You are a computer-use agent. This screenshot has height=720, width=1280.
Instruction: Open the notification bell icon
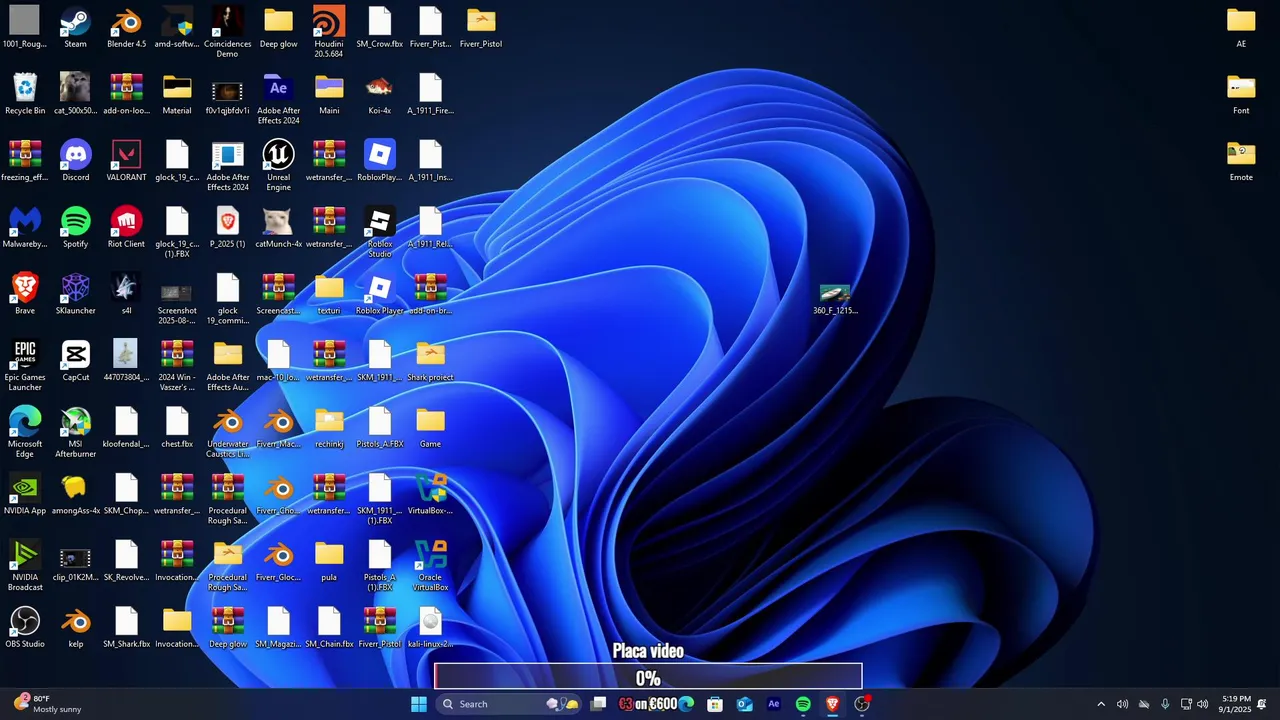(1262, 704)
